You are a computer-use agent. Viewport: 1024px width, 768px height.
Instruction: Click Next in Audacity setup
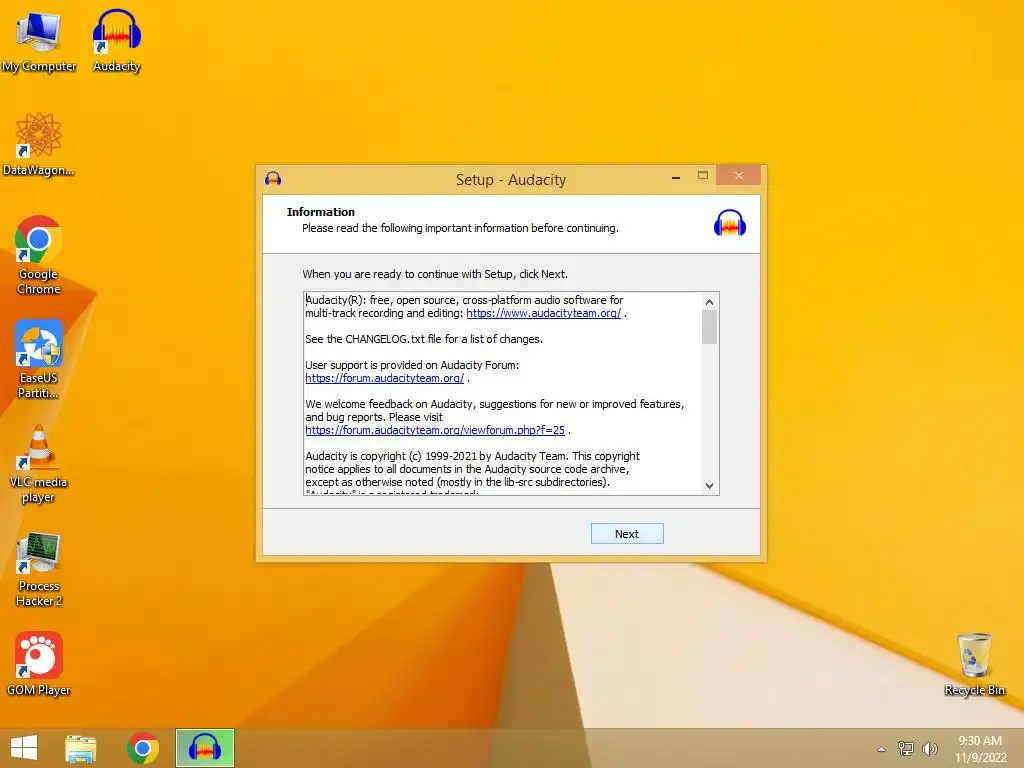point(627,534)
